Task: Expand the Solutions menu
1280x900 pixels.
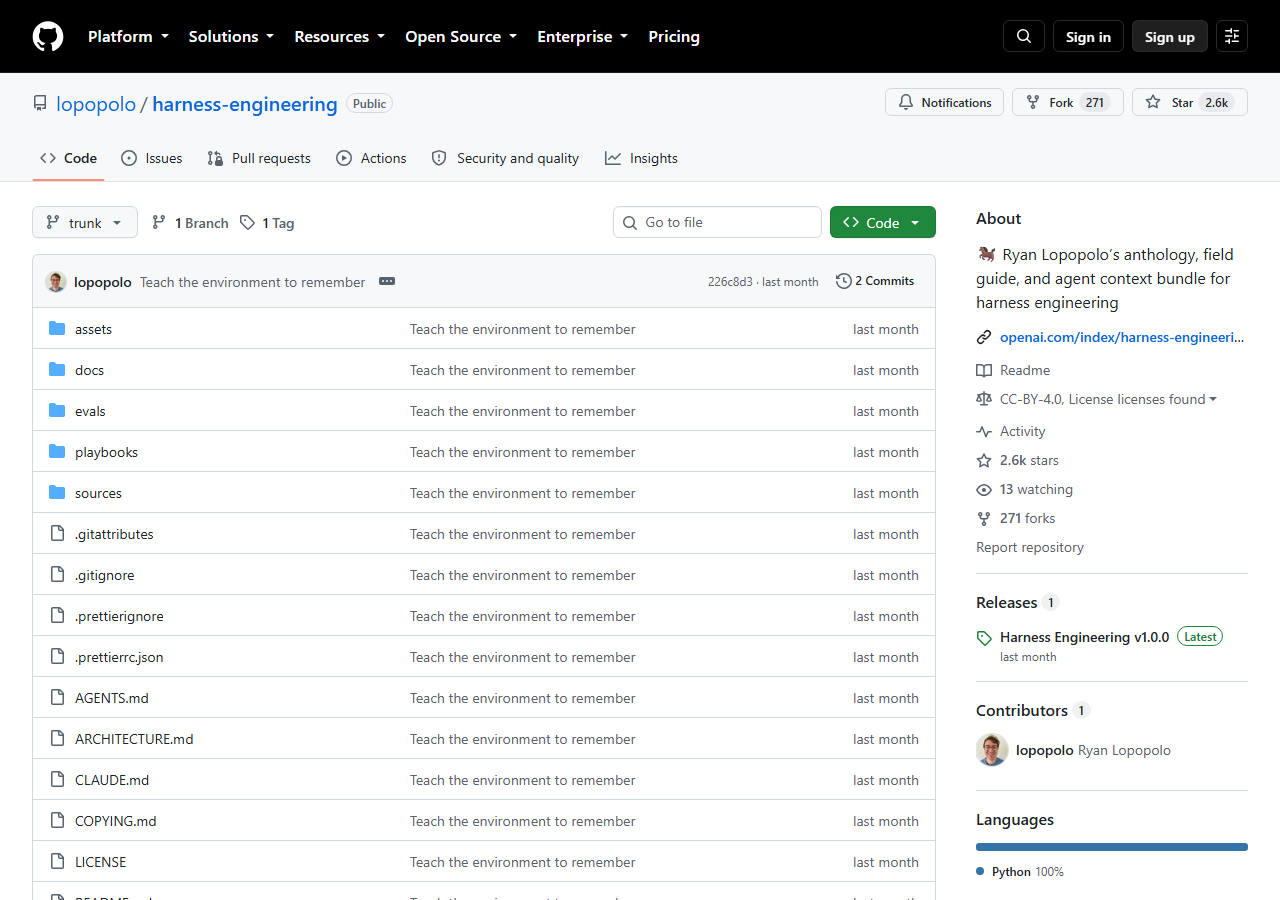Action: point(231,36)
